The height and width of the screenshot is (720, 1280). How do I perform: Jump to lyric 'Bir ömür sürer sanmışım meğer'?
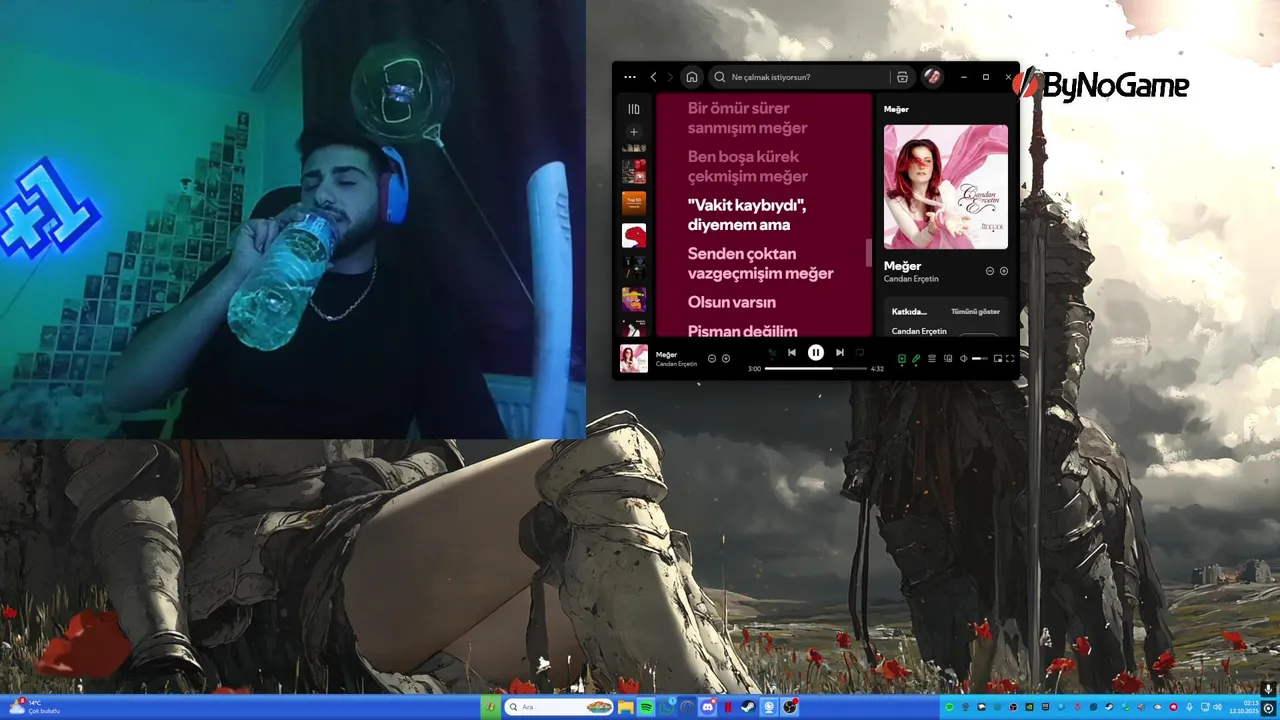click(x=747, y=117)
